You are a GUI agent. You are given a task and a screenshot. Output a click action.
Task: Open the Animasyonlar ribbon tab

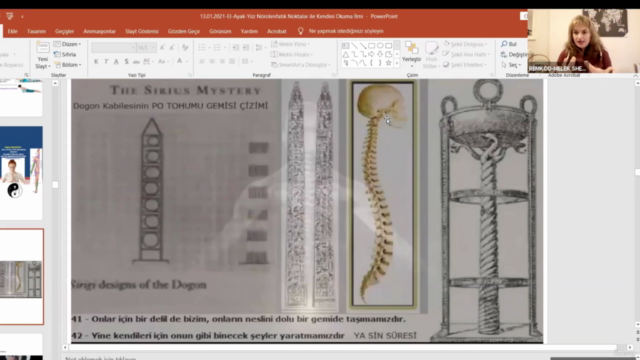(100, 31)
